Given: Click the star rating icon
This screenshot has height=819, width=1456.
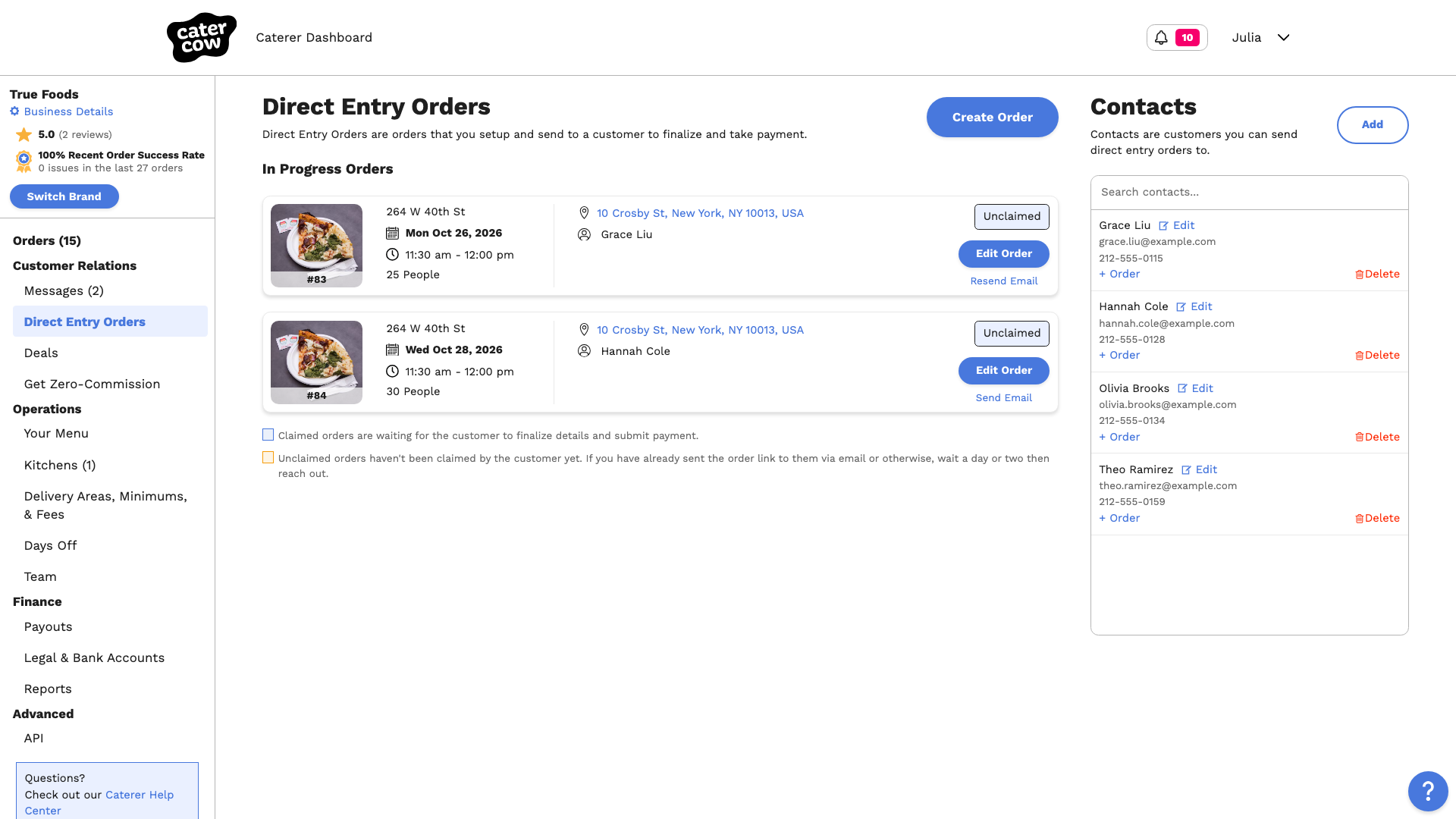Looking at the screenshot, I should pyautogui.click(x=24, y=134).
